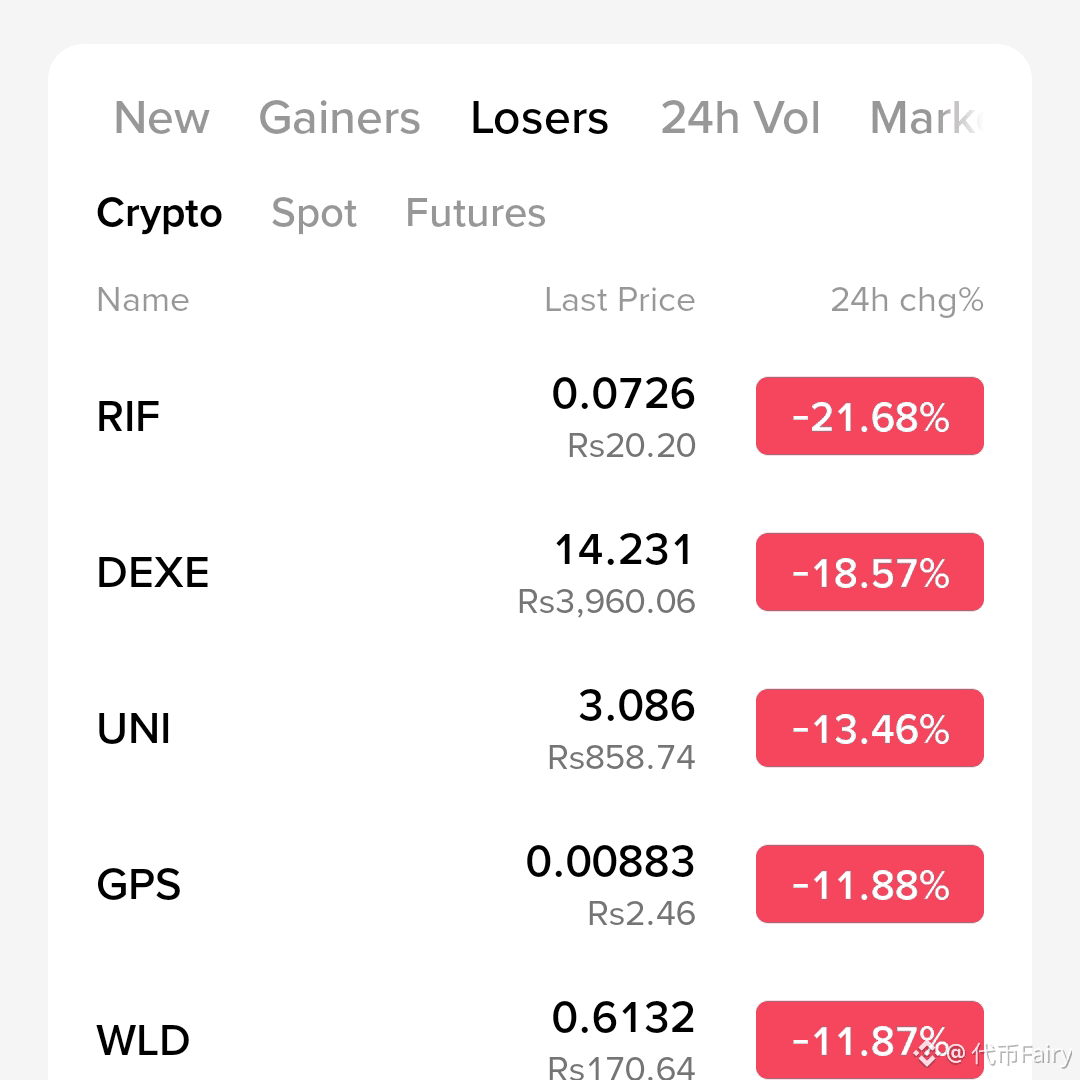Viewport: 1080px width, 1080px height.
Task: Tap the -13.46% change badge for UNI
Action: coord(870,728)
